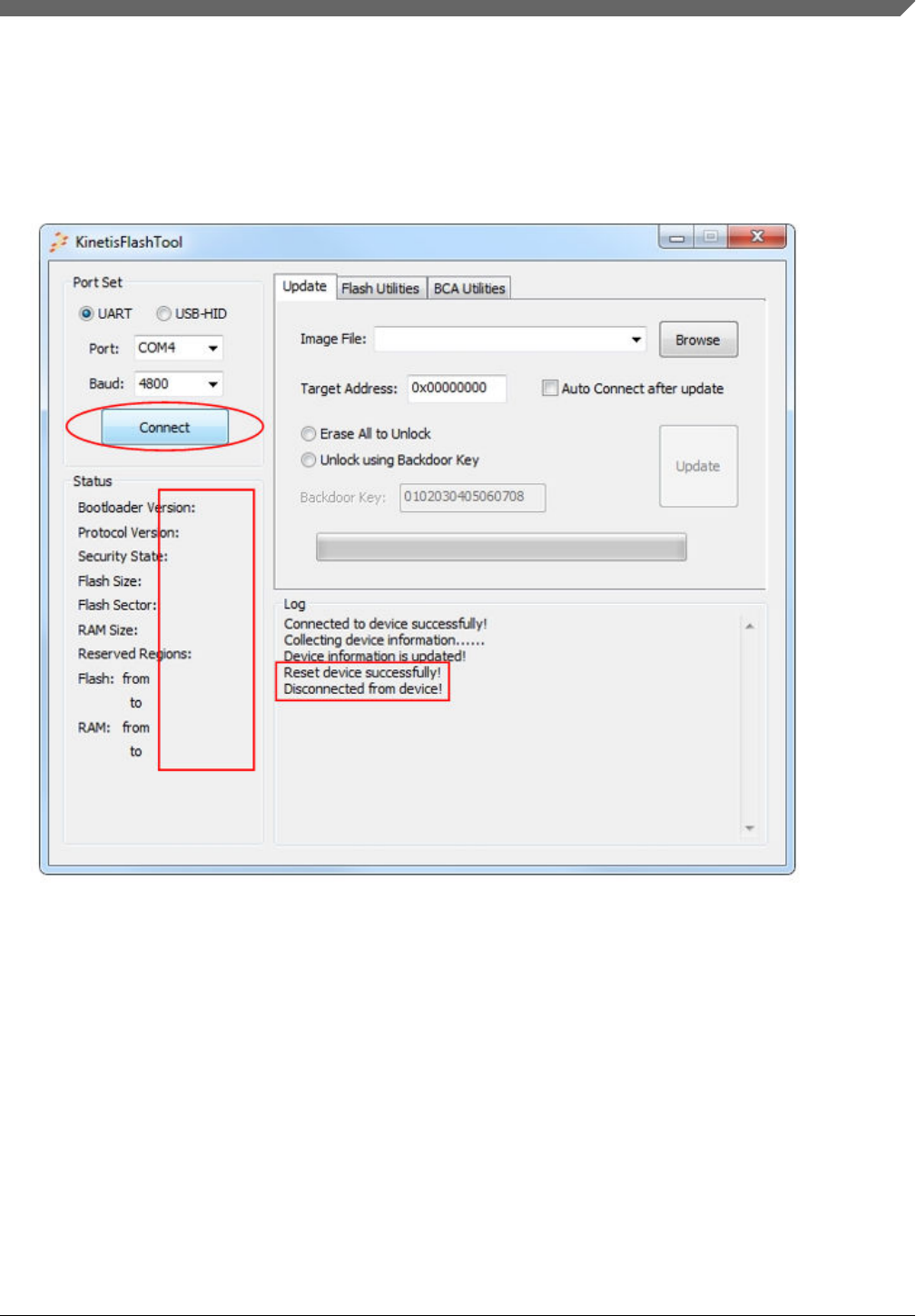Enable Auto Connect after update checkbox
Image resolution: width=916 pixels, height=1316 pixels.
[x=549, y=388]
